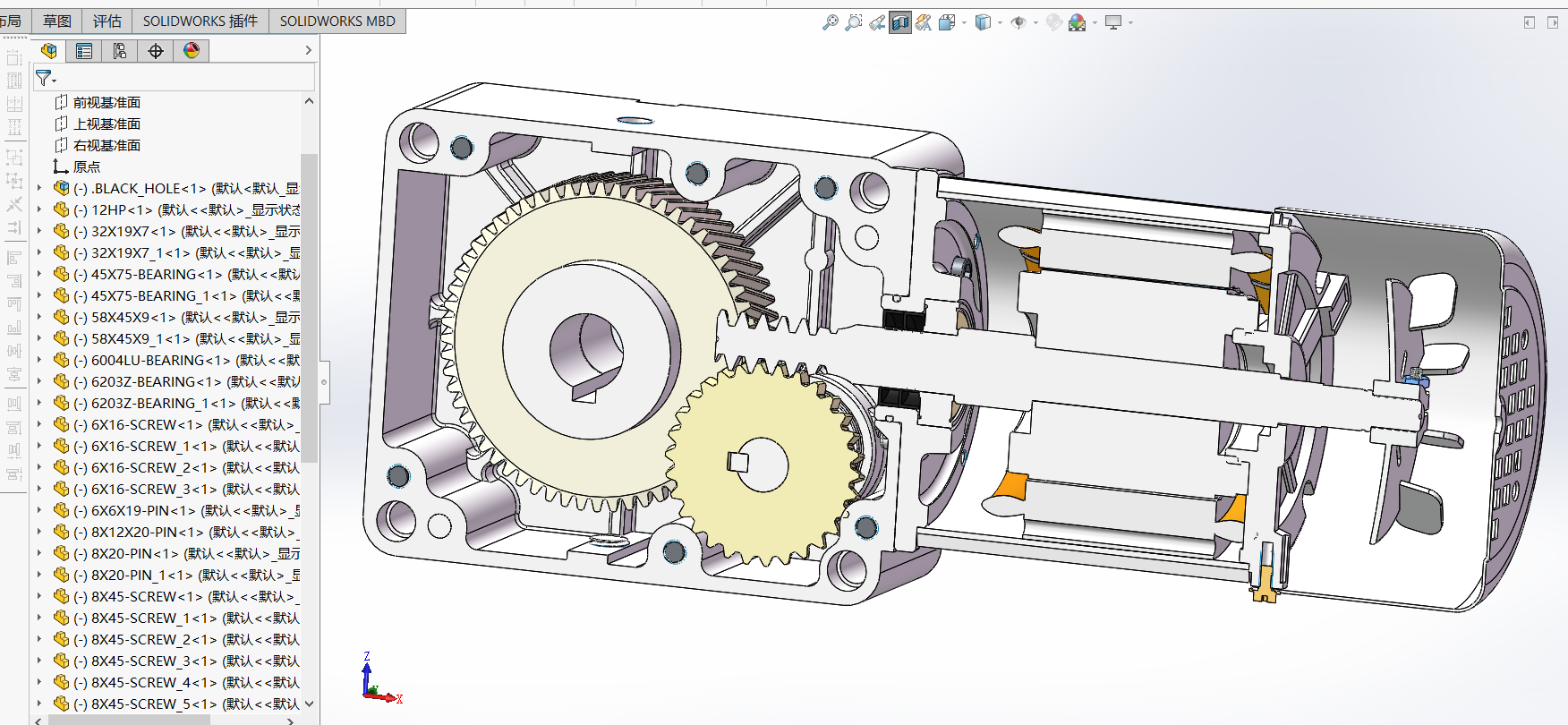This screenshot has height=725, width=1568.
Task: Click the 8X12X20-PIN<1> component icon
Action: click(61, 532)
